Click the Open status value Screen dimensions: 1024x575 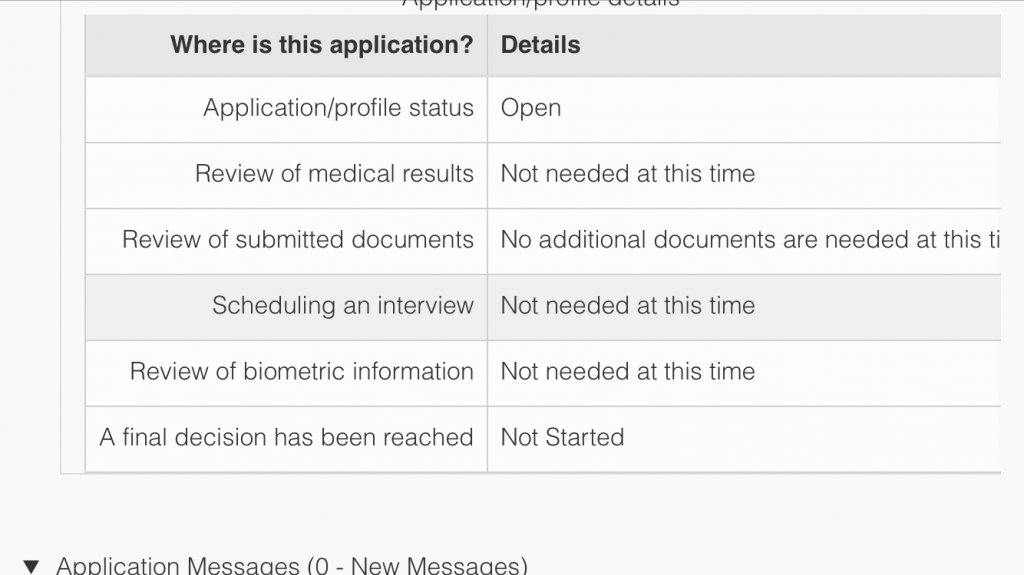530,108
